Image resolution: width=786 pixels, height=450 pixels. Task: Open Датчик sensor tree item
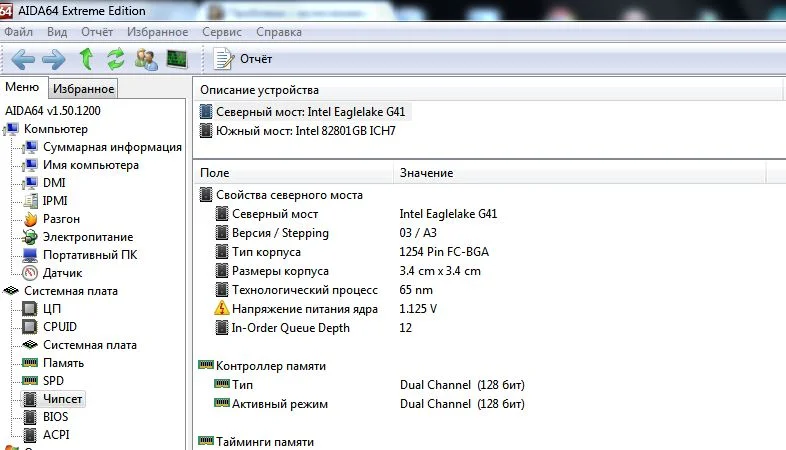pos(63,273)
